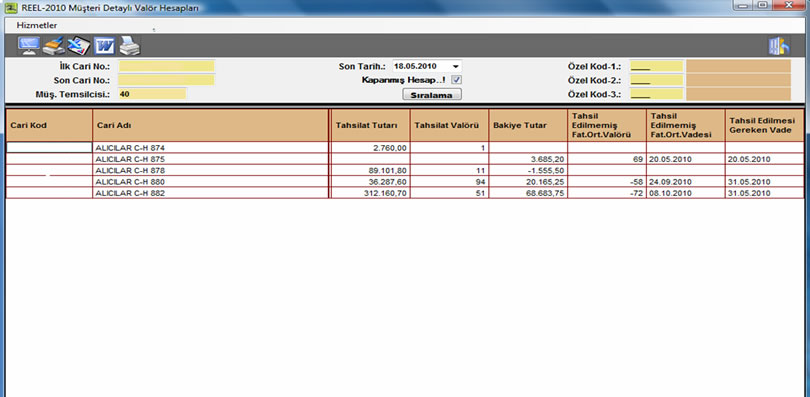Click the Tahsilat Tutarı column header
Screen dimensions: 810x397
370,125
